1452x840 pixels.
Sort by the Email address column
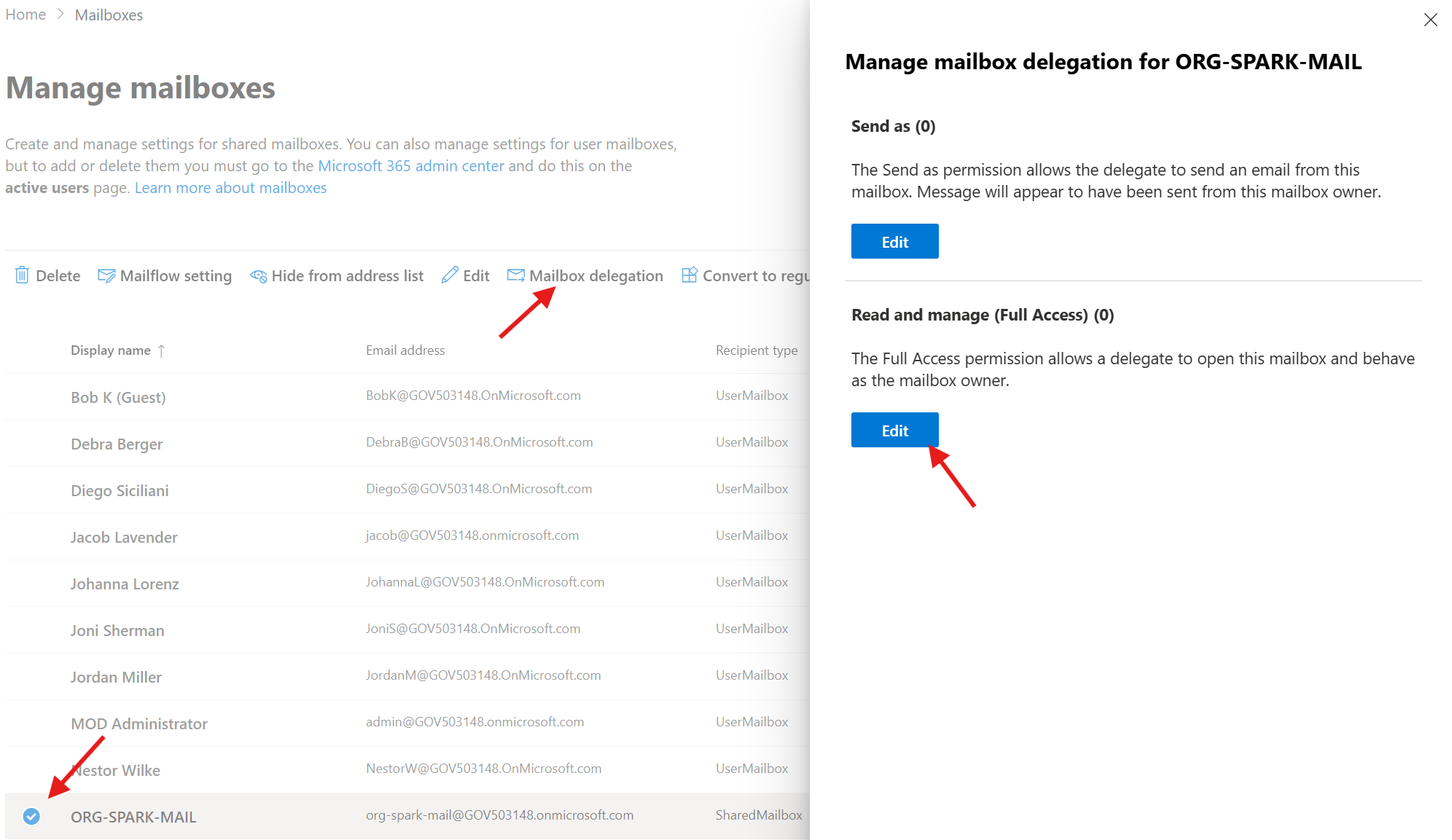(405, 350)
